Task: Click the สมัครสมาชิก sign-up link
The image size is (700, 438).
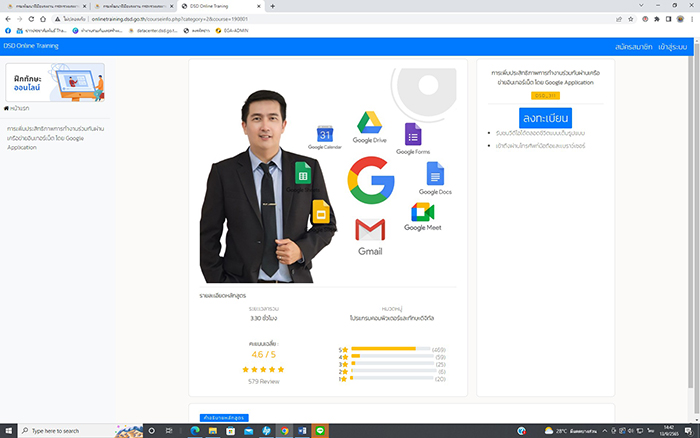Action: (x=633, y=47)
